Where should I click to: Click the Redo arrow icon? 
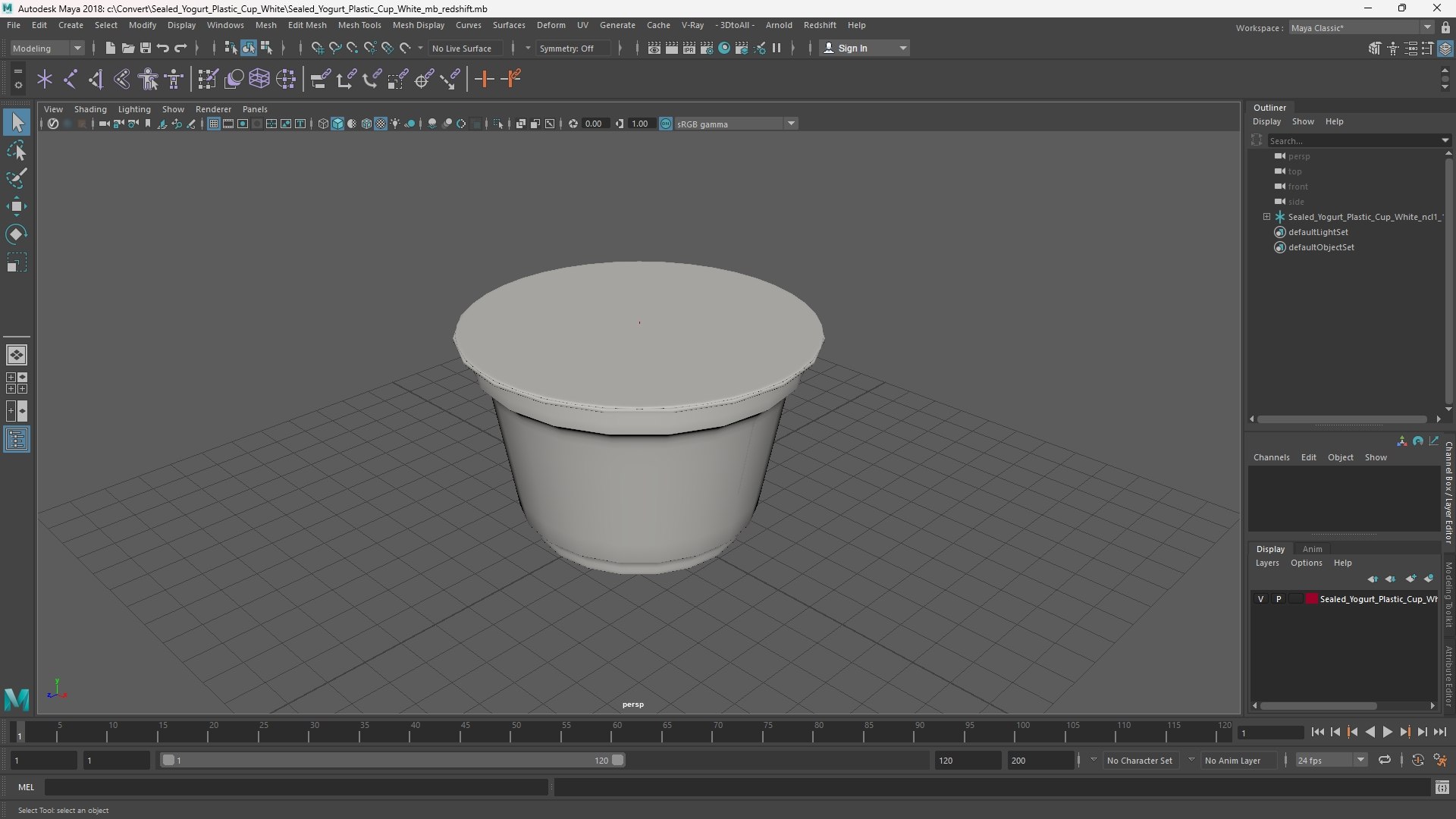pos(180,48)
